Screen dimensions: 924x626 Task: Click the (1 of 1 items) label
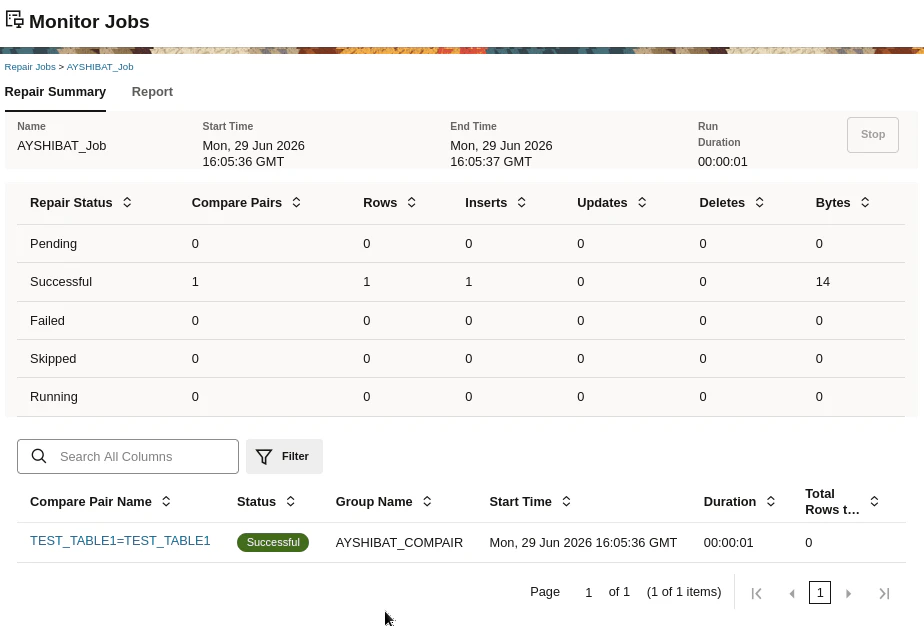coord(684,592)
